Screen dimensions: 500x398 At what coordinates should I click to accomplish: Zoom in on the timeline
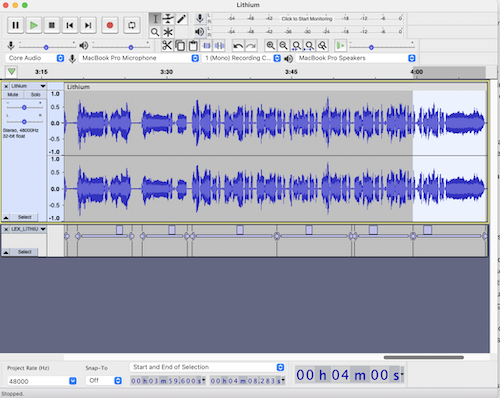pos(270,45)
